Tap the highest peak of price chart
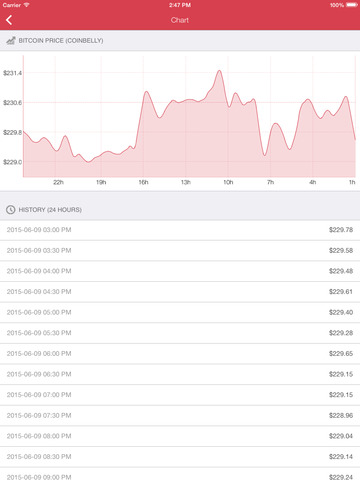The width and height of the screenshot is (360, 480). tap(219, 71)
